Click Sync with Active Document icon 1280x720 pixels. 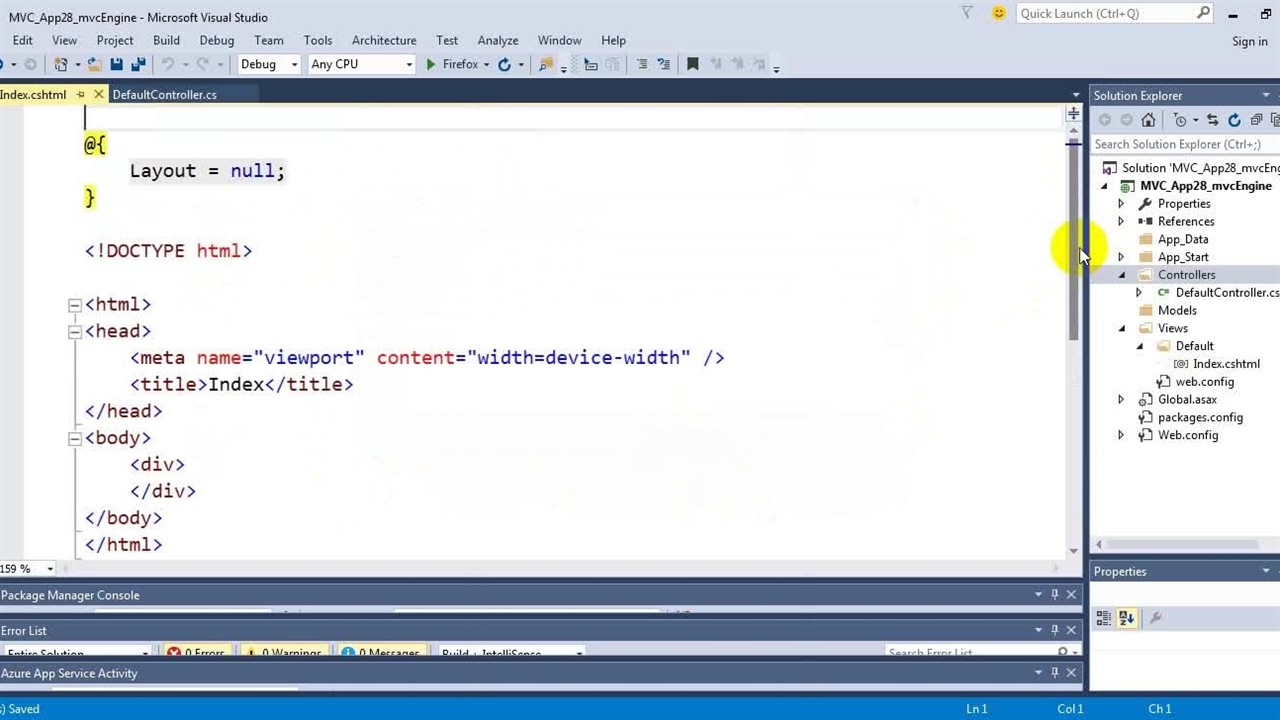1212,120
